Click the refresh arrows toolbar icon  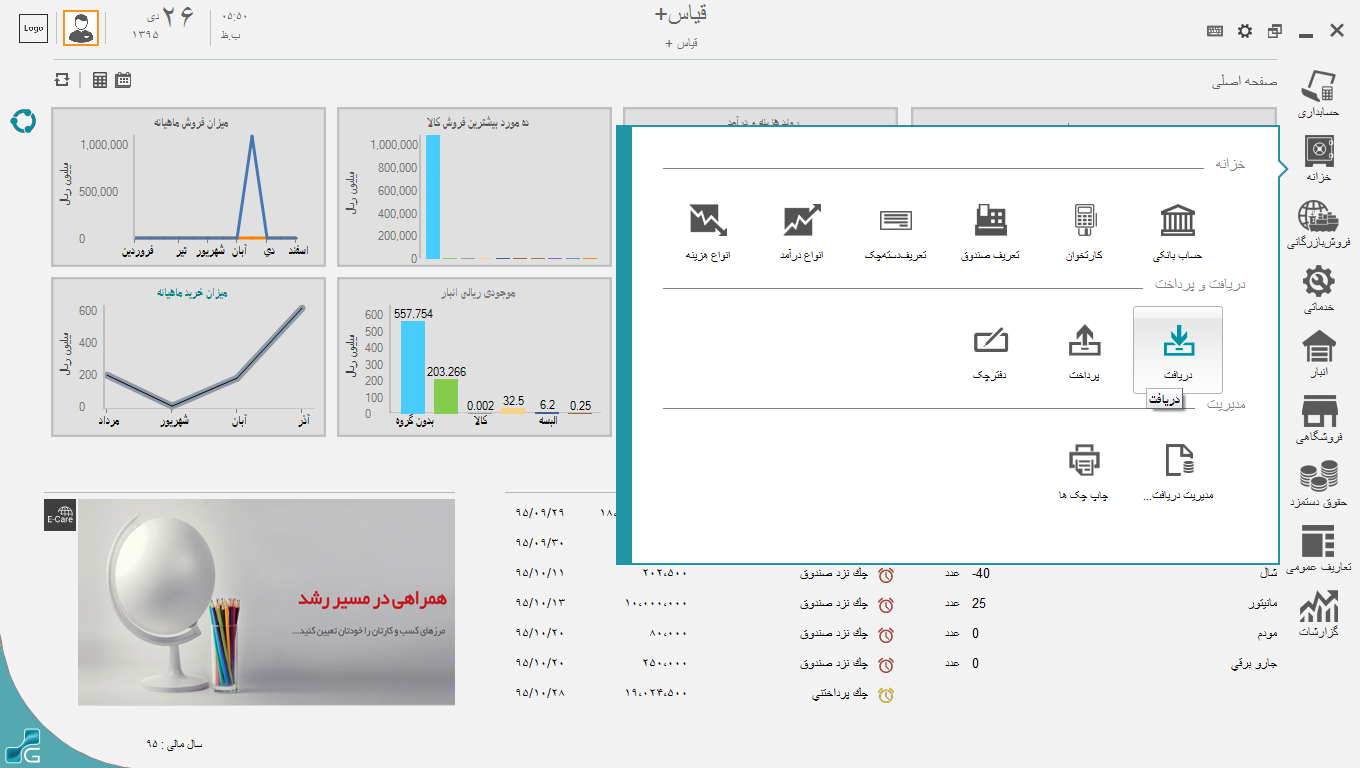63,80
